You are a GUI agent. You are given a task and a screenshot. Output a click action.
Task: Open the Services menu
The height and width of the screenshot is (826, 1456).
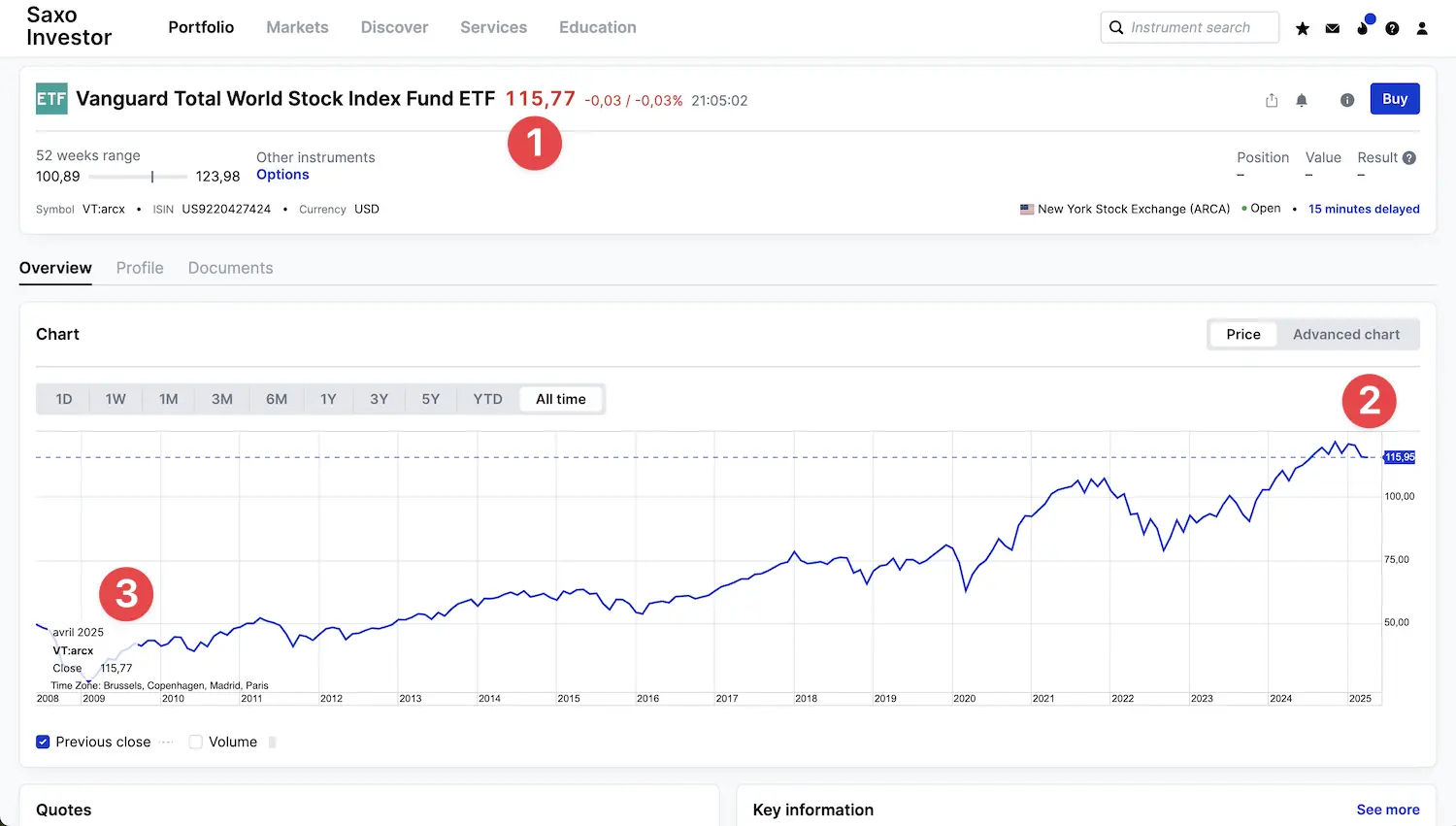click(493, 27)
